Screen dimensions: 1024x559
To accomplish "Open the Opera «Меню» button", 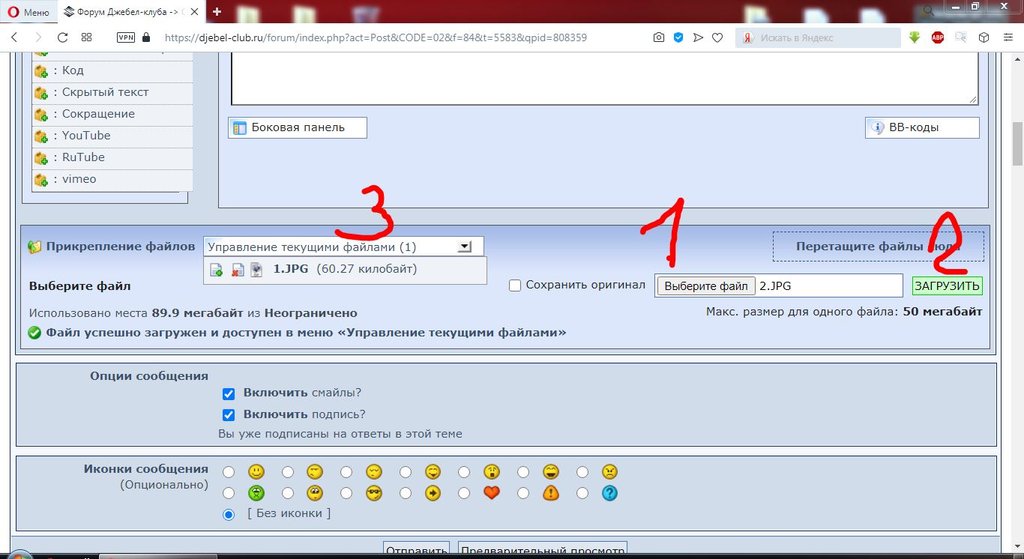I will pos(29,12).
